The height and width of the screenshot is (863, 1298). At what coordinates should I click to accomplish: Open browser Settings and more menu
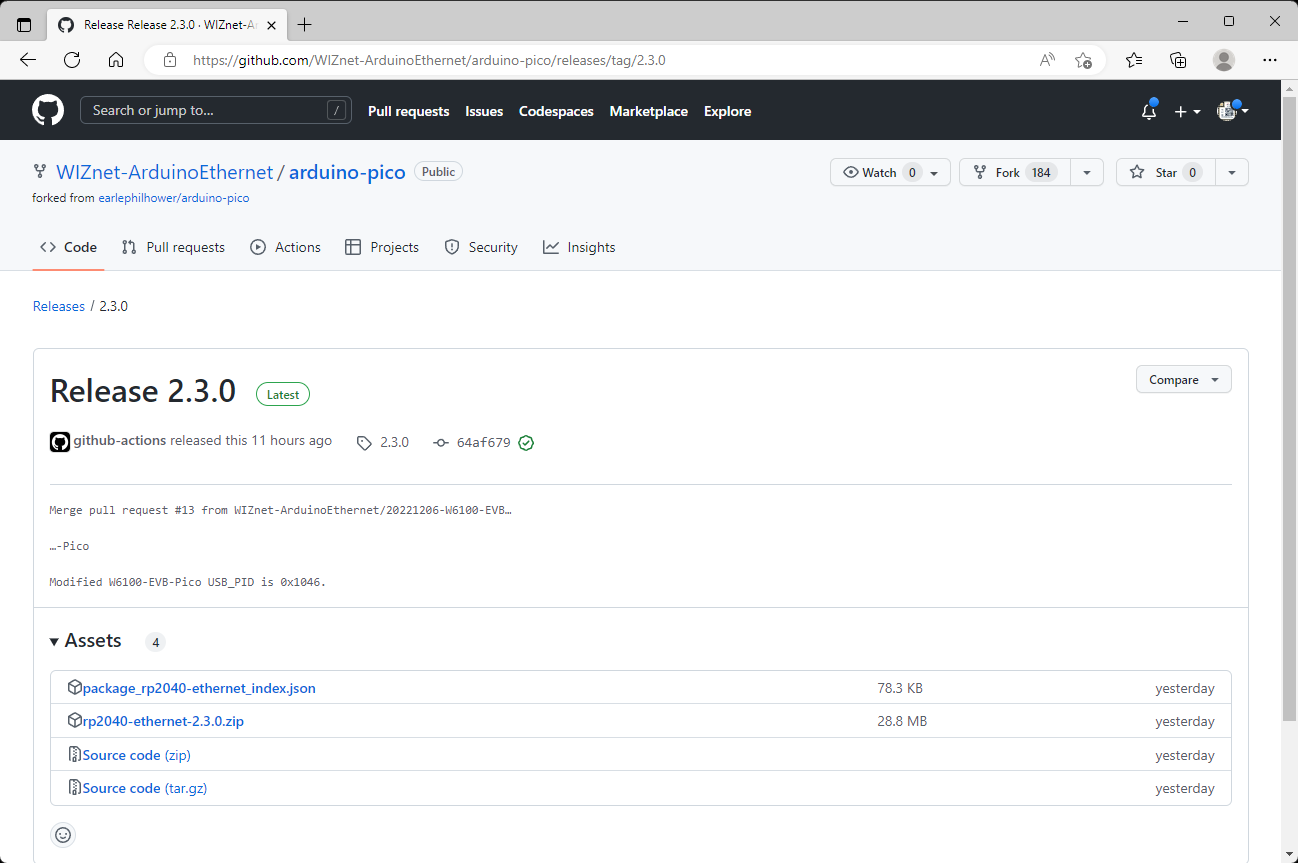(1270, 60)
